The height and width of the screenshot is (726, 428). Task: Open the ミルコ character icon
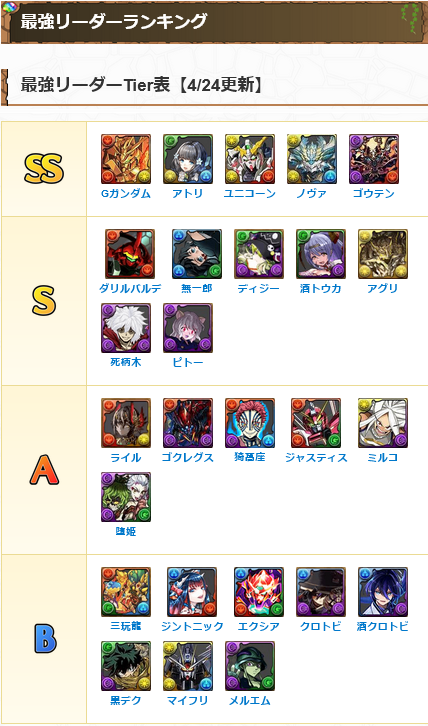click(x=383, y=423)
